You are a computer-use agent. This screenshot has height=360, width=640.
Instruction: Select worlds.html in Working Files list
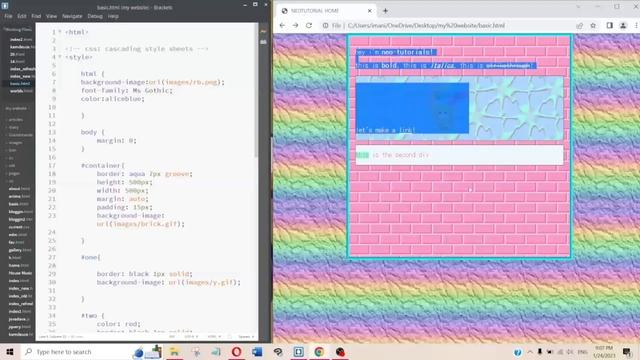(x=20, y=91)
